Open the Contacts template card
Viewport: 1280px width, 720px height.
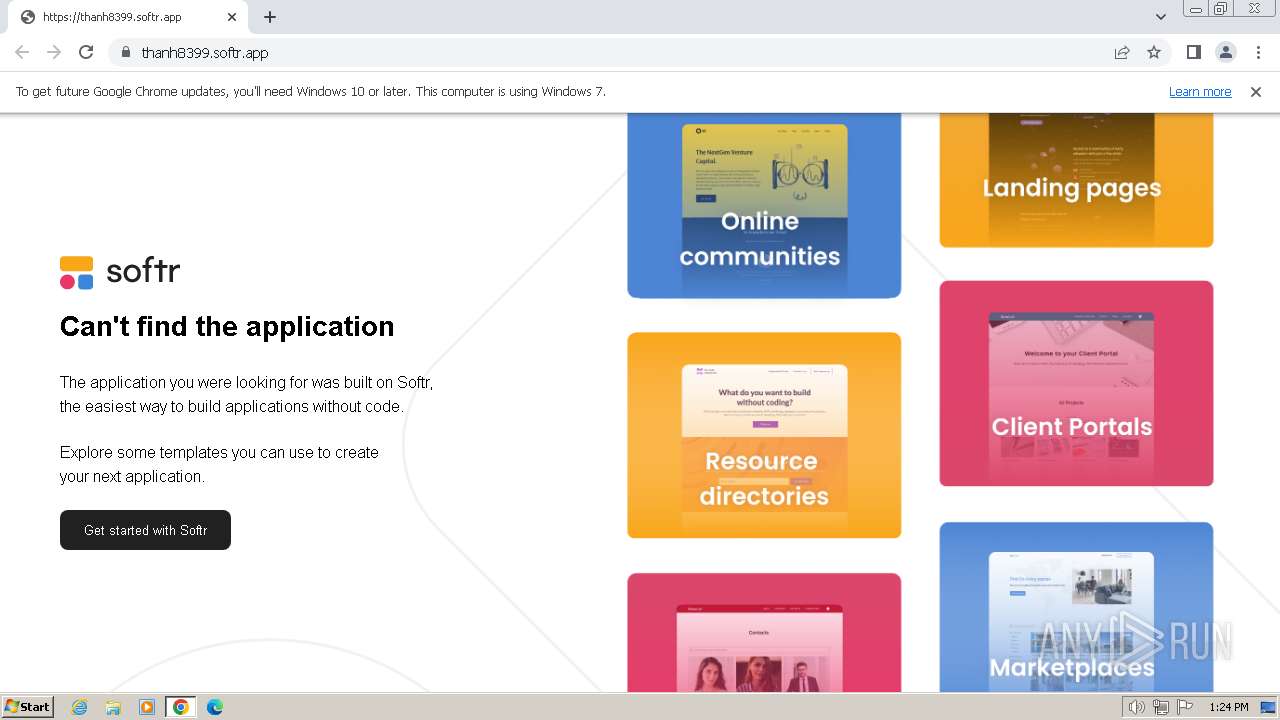point(764,632)
